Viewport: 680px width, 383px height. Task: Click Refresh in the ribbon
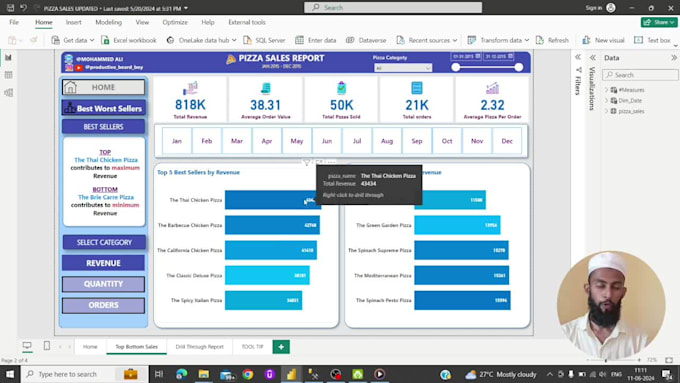click(552, 40)
